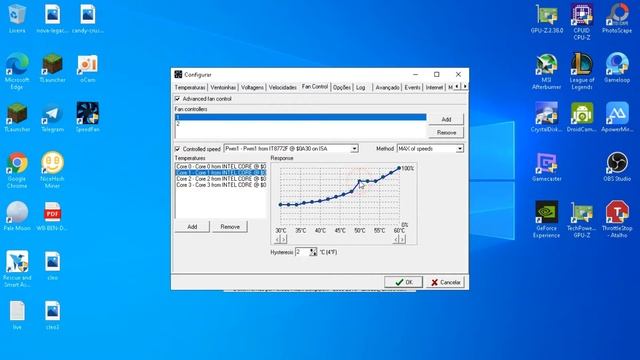
Task: Open the PhotoScape desktop shortcut
Action: 617,19
